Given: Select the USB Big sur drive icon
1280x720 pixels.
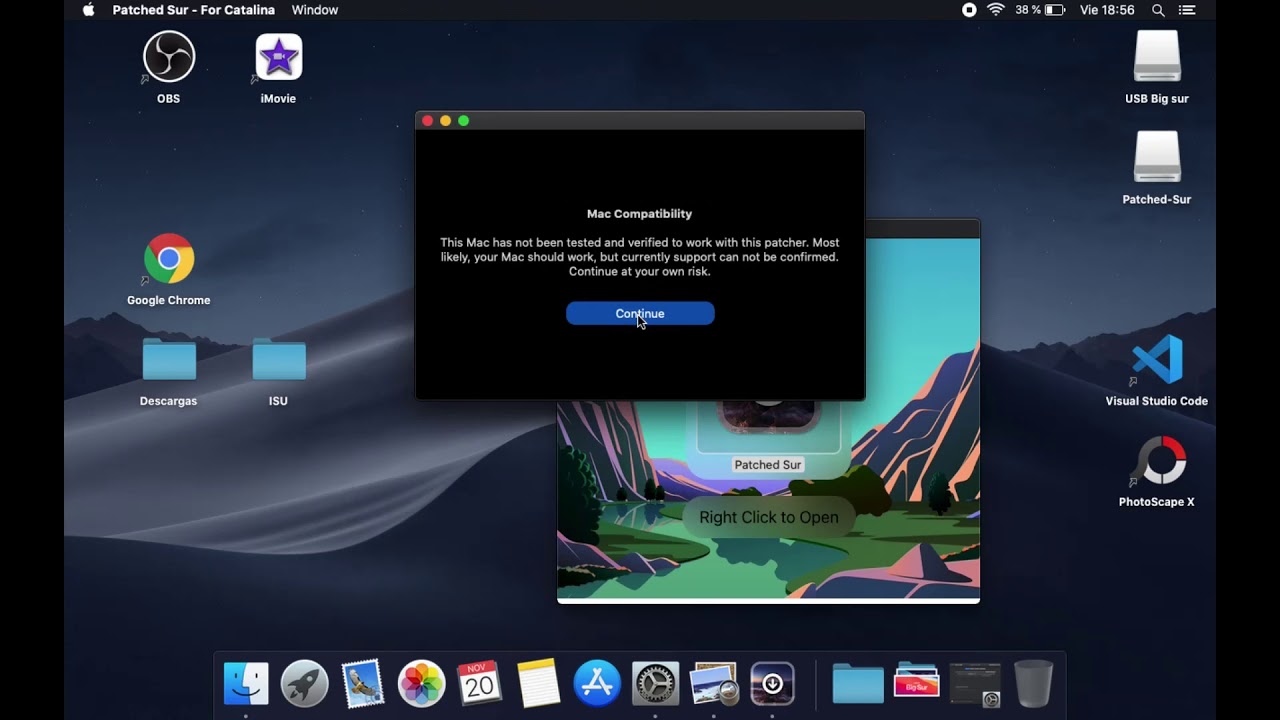Looking at the screenshot, I should click(1157, 57).
